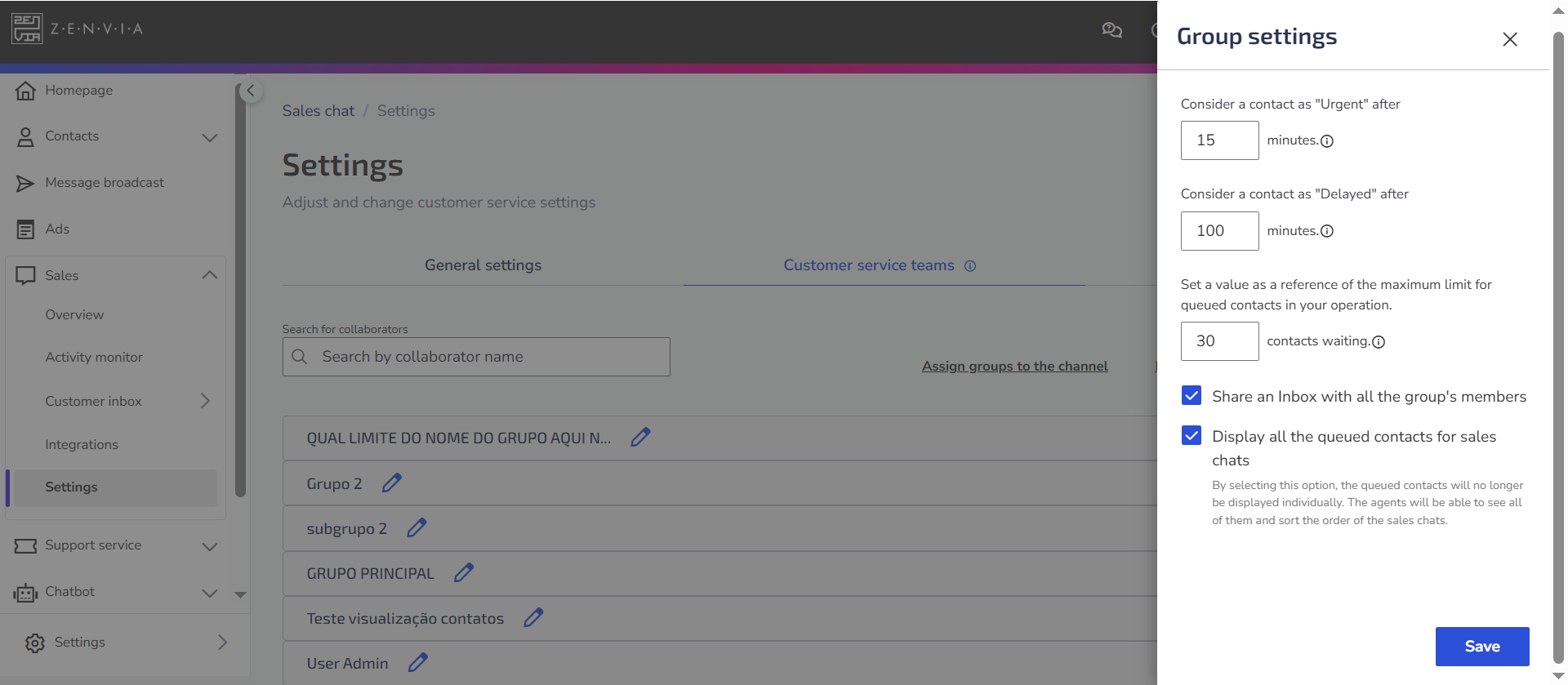Open Overview under Sales
Viewport: 1568px width, 685px height.
[x=74, y=315]
